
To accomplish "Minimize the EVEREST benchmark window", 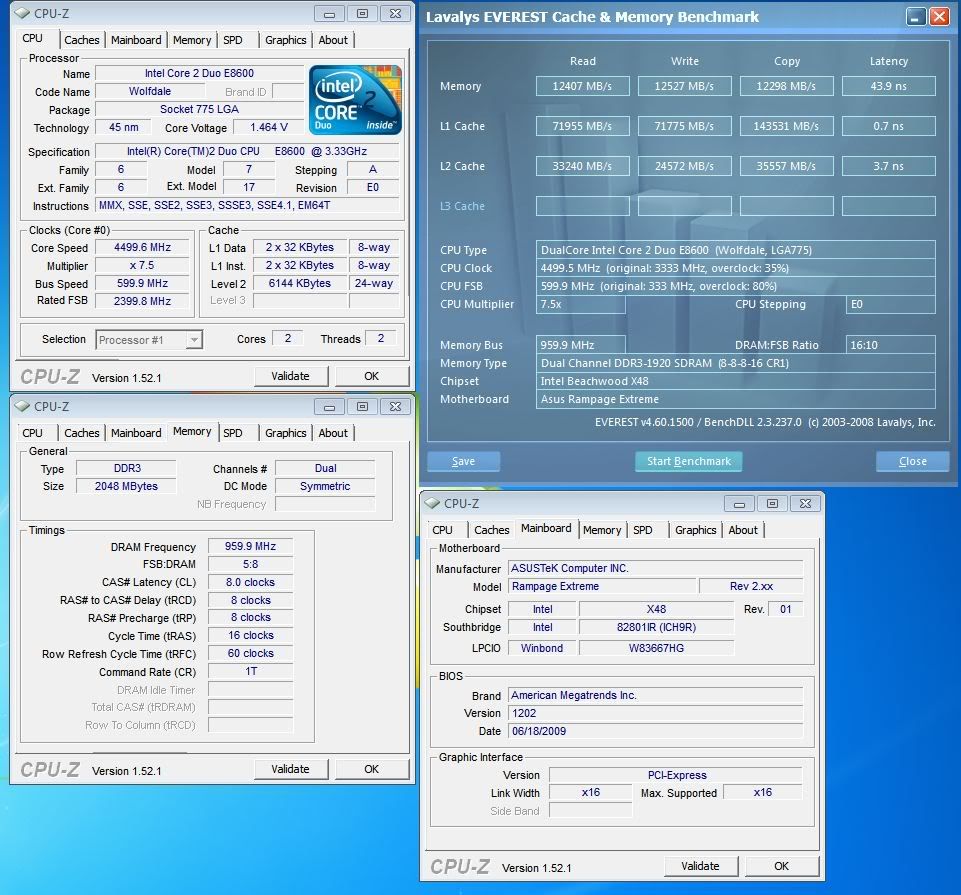I will 916,17.
